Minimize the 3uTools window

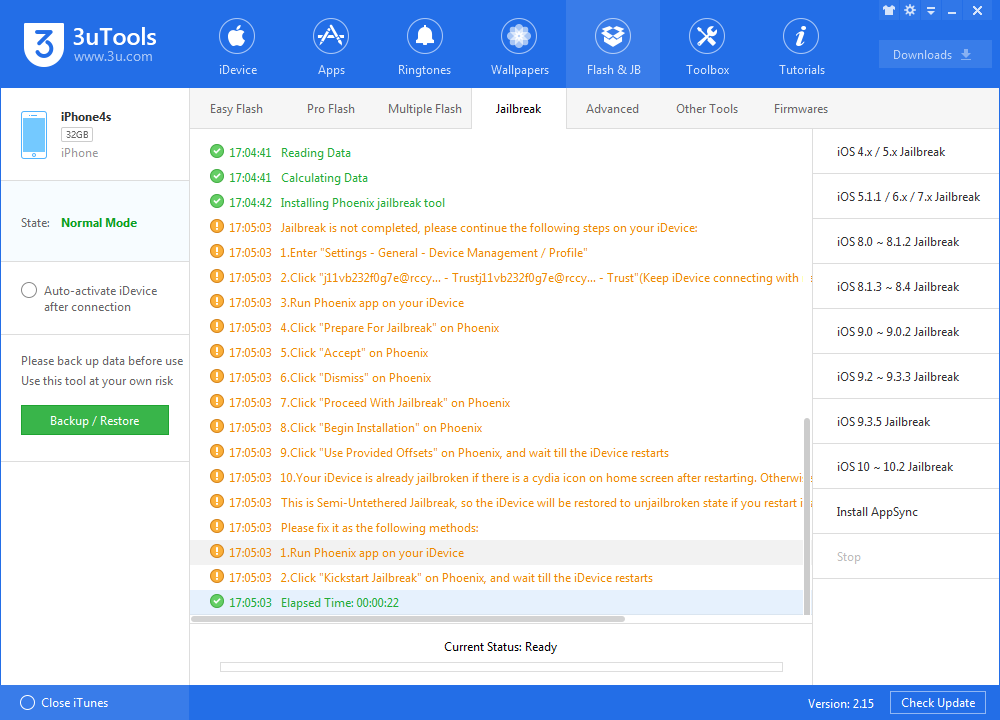pos(952,11)
